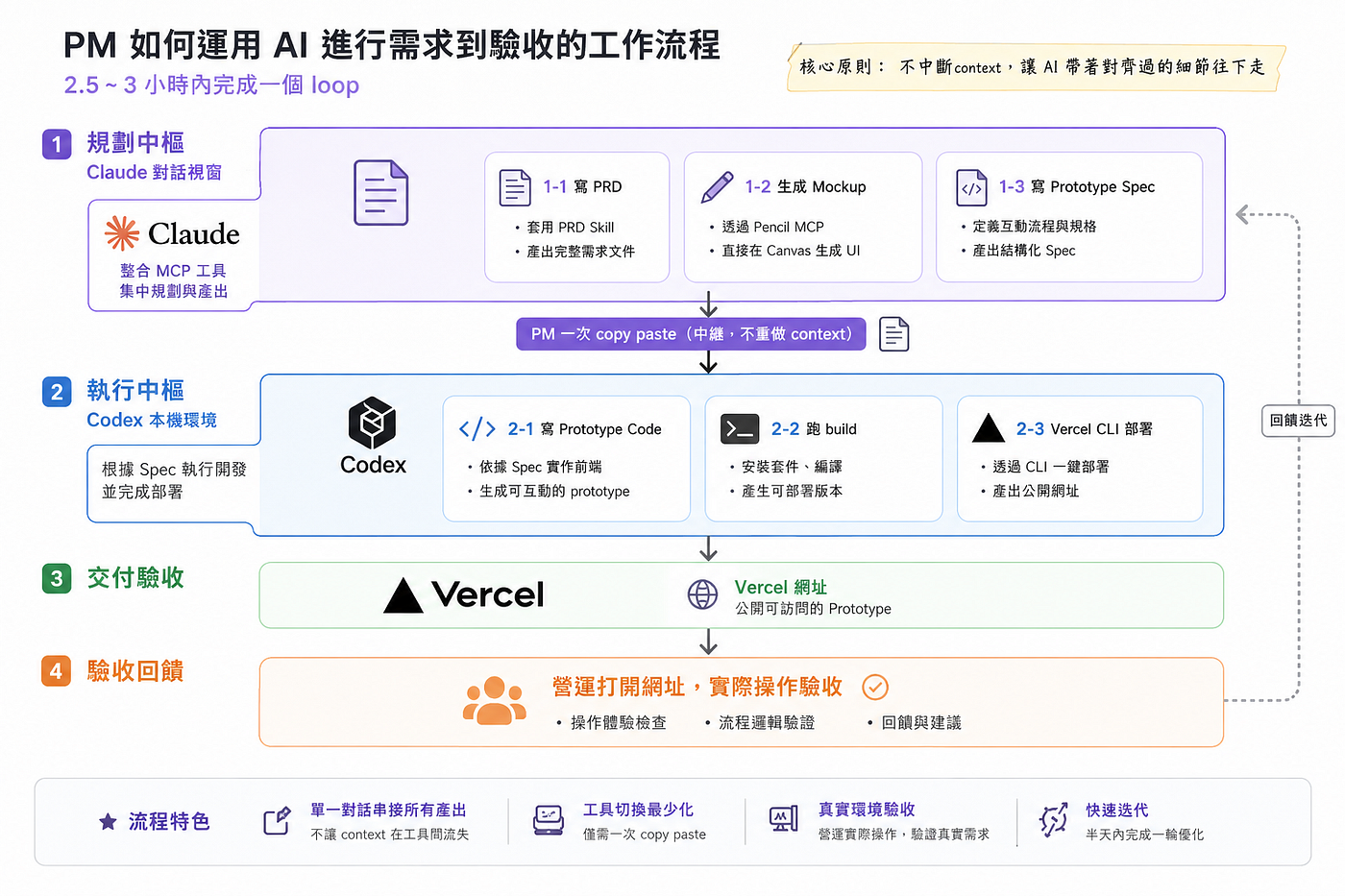Click the 工具切換最少化 feature title

[x=638, y=811]
